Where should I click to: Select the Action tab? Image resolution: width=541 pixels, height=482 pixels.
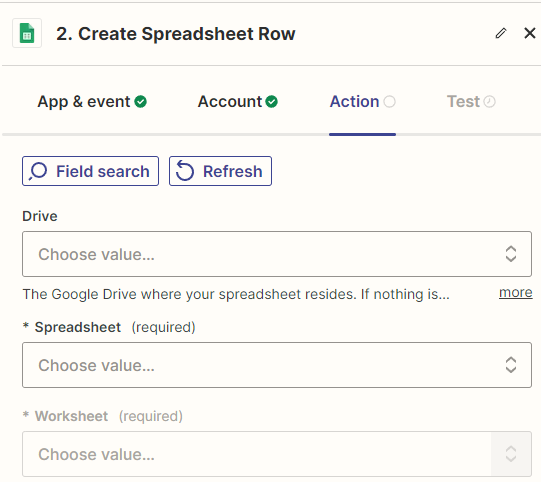click(x=362, y=101)
